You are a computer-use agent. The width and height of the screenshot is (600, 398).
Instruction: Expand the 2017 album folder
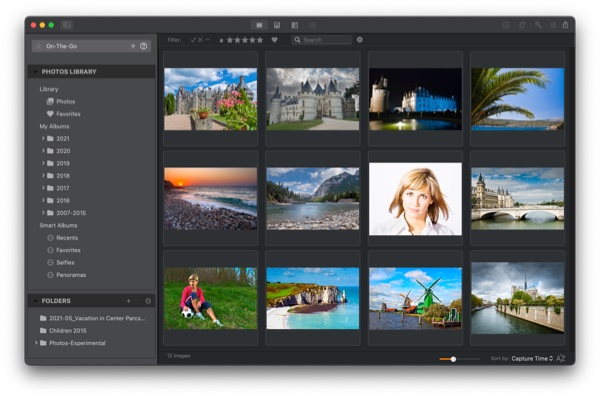click(43, 188)
